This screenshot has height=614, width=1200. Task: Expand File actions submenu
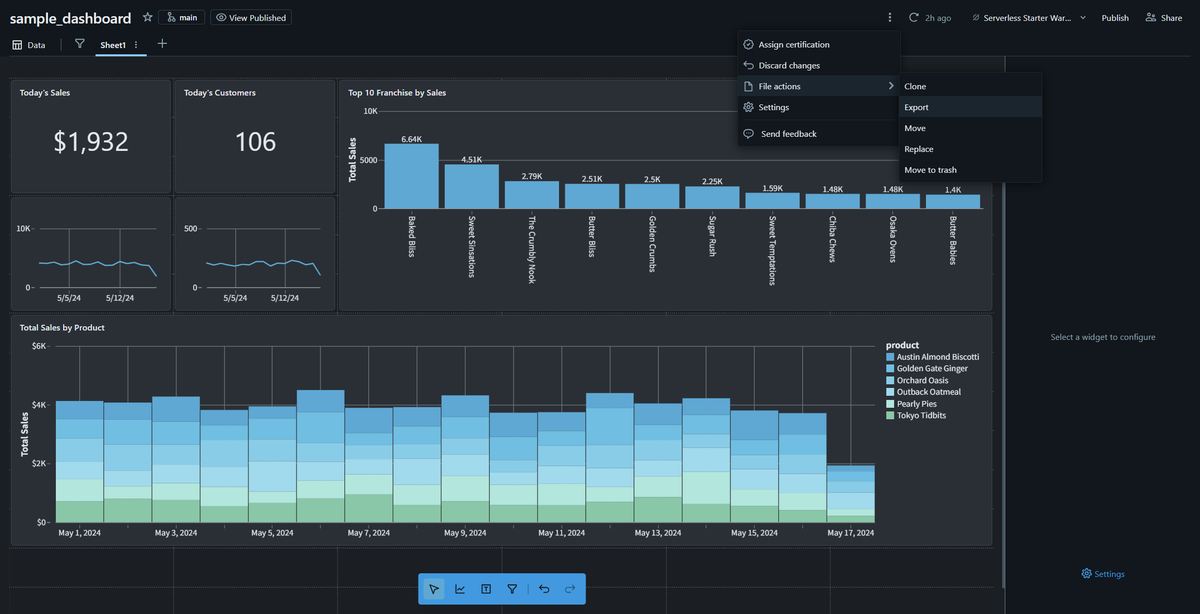pos(818,86)
